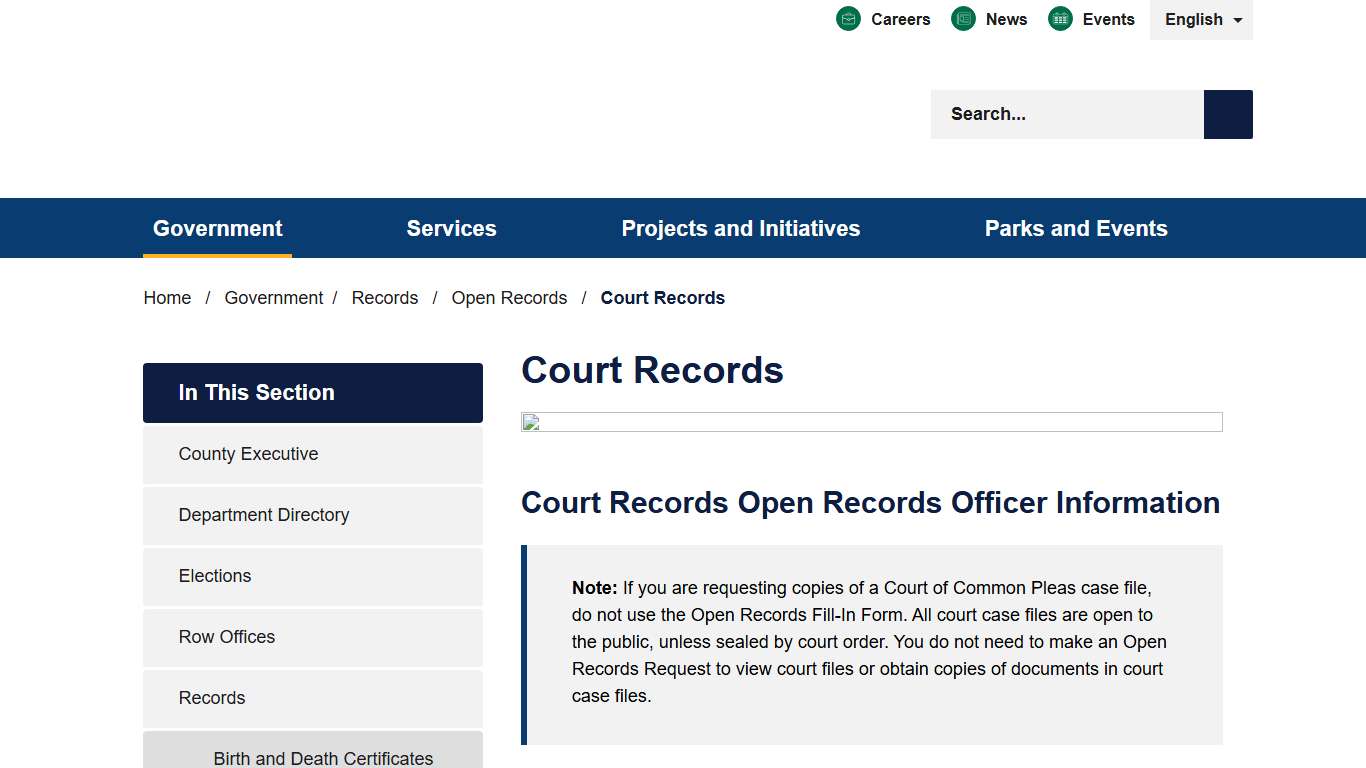The image size is (1366, 768).
Task: Select Projects and Initiatives in navigation
Action: pos(740,228)
